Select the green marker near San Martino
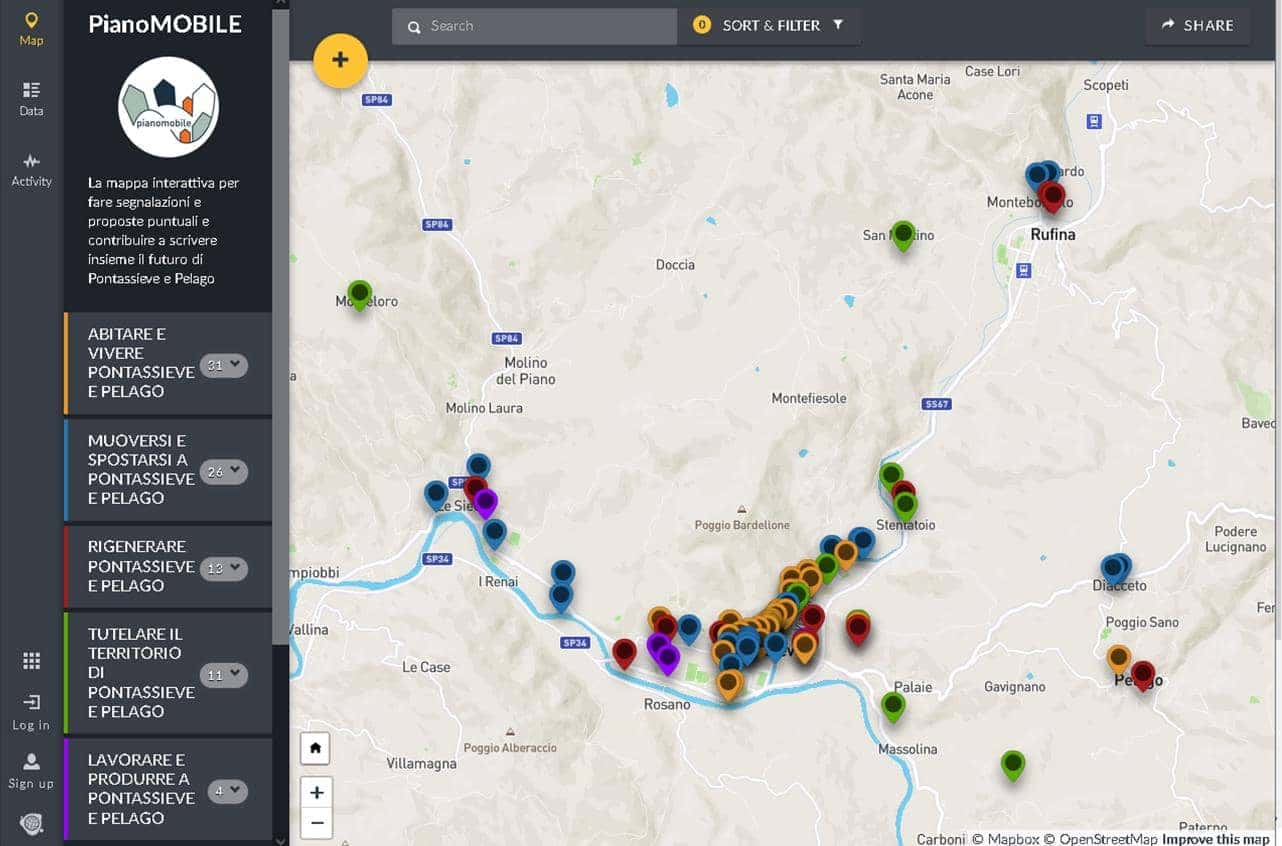The height and width of the screenshot is (846, 1282). point(903,235)
